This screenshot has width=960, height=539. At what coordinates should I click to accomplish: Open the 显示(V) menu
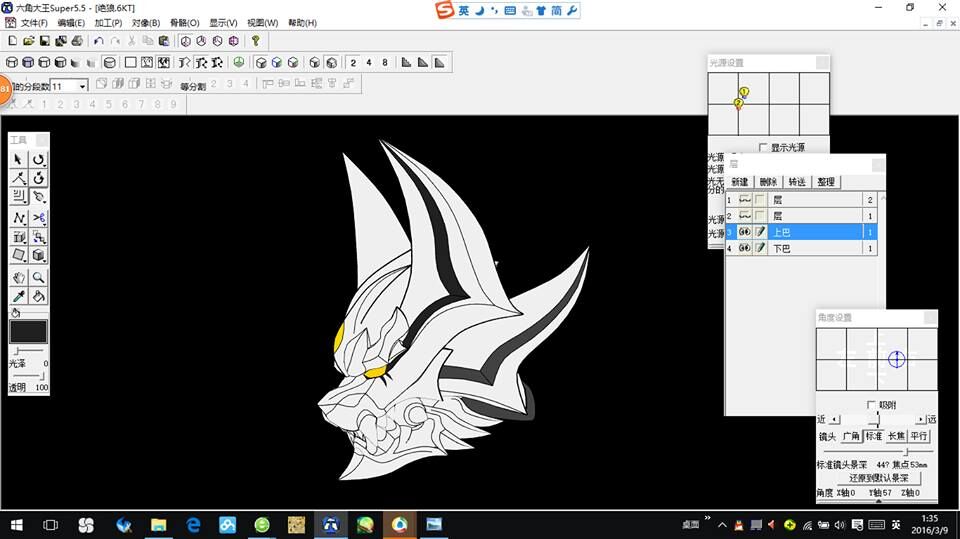click(x=223, y=23)
